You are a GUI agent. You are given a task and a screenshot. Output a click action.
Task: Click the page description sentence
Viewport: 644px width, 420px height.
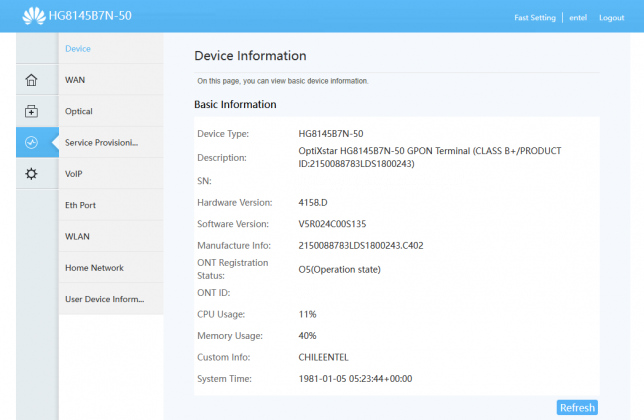tap(283, 81)
